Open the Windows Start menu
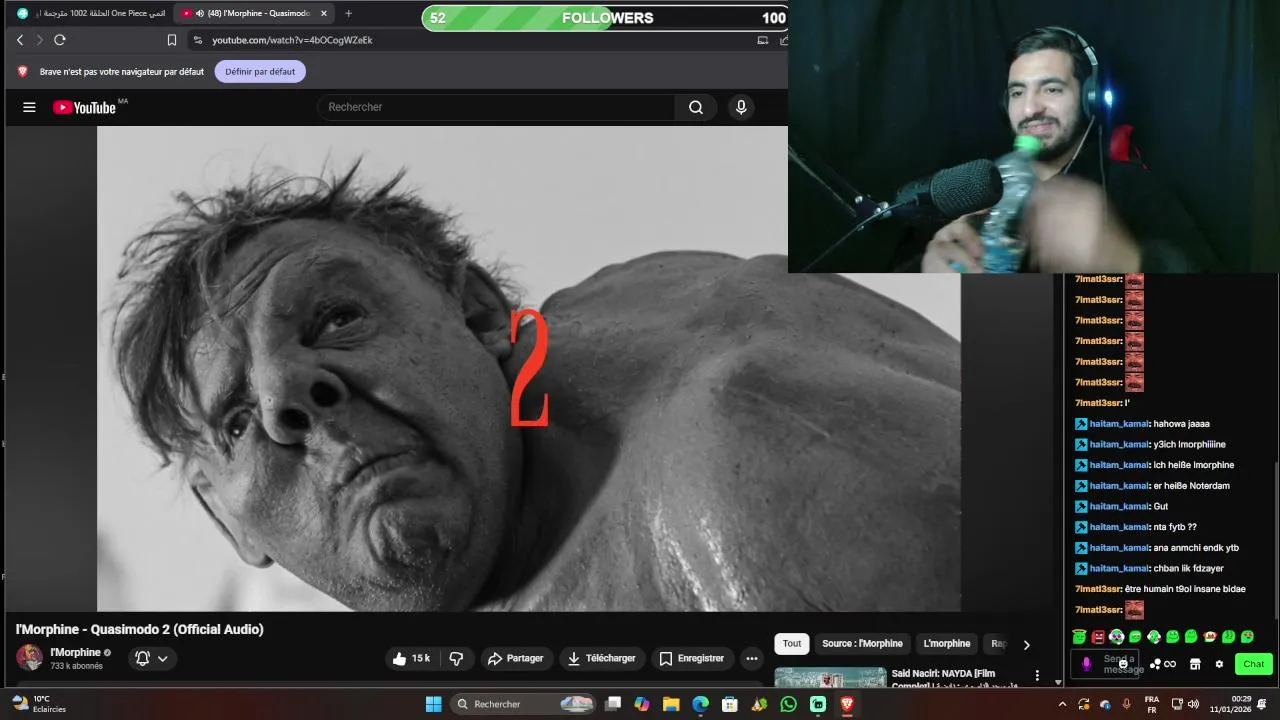The height and width of the screenshot is (720, 1280). [434, 704]
